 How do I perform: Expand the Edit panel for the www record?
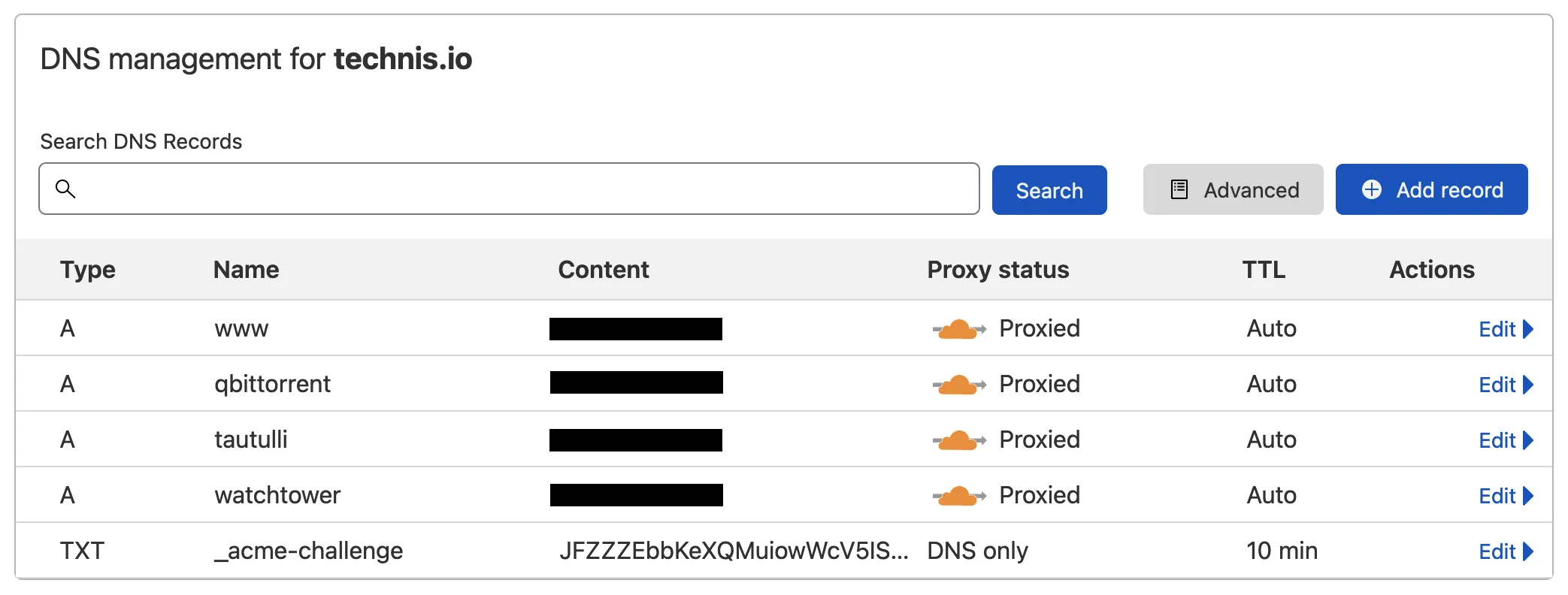1500,328
